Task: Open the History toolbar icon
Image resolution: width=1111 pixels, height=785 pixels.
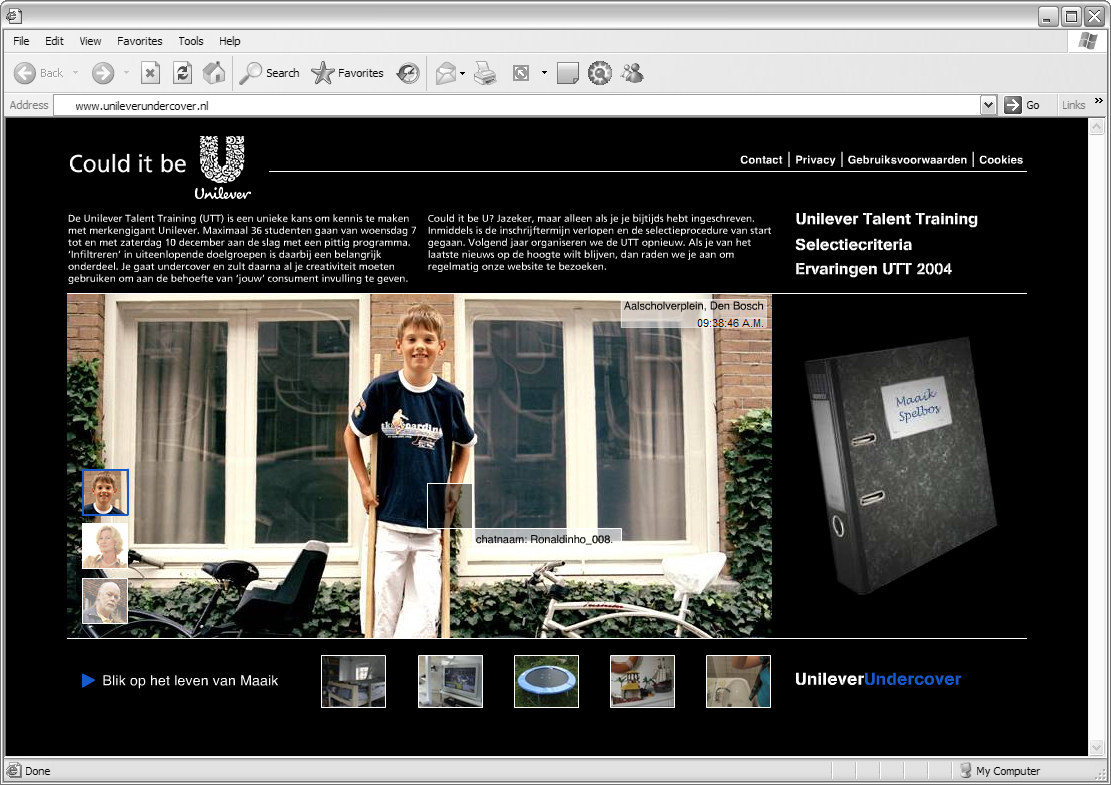Action: (x=408, y=73)
